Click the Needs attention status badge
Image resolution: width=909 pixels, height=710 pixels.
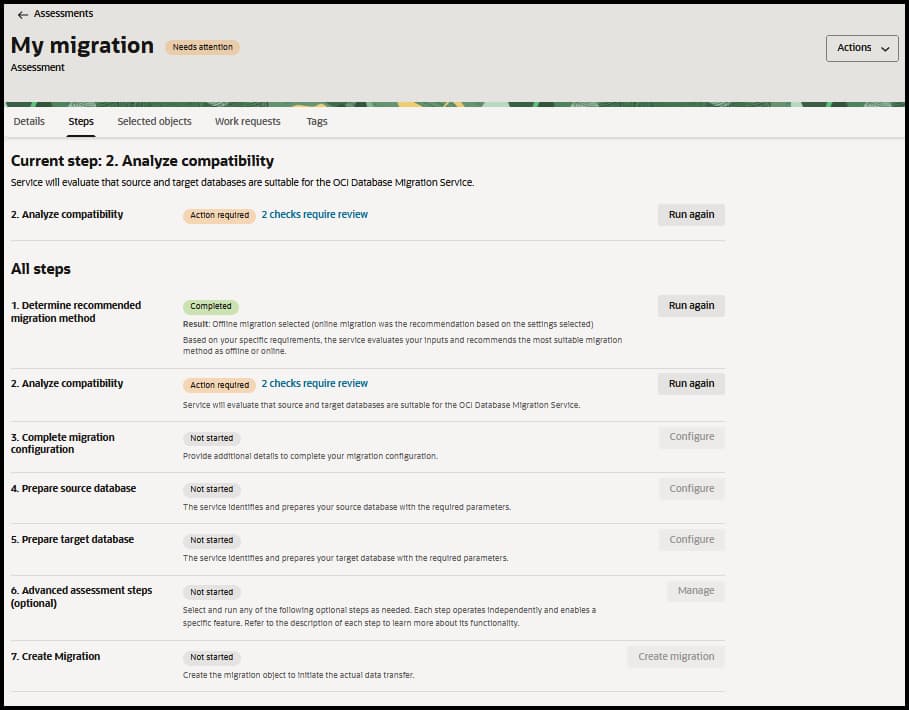click(x=202, y=47)
